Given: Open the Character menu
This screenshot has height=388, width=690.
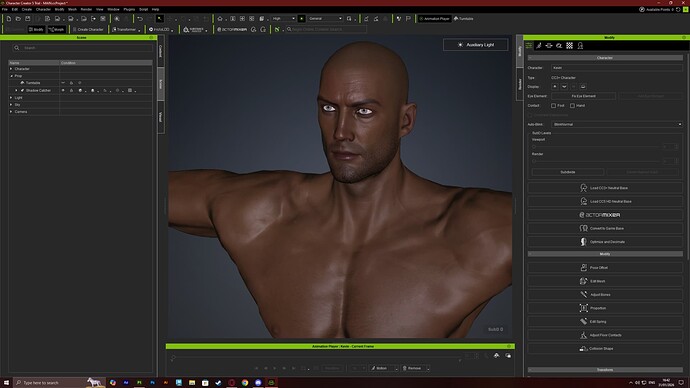Looking at the screenshot, I should click(43, 9).
